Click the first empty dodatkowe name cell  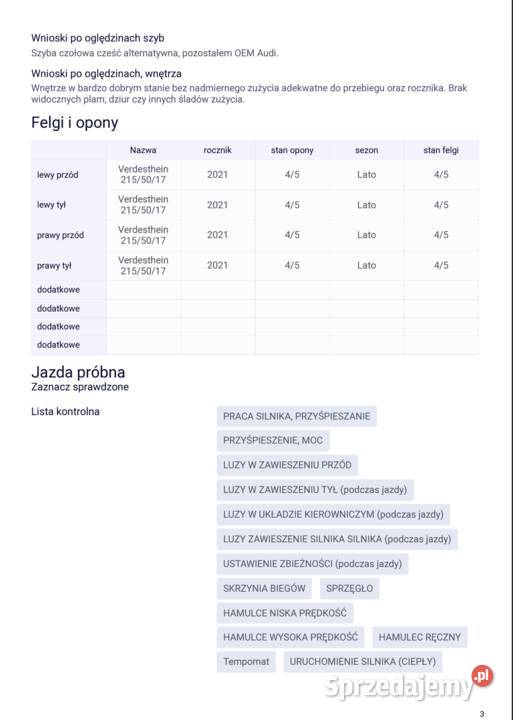pos(143,290)
